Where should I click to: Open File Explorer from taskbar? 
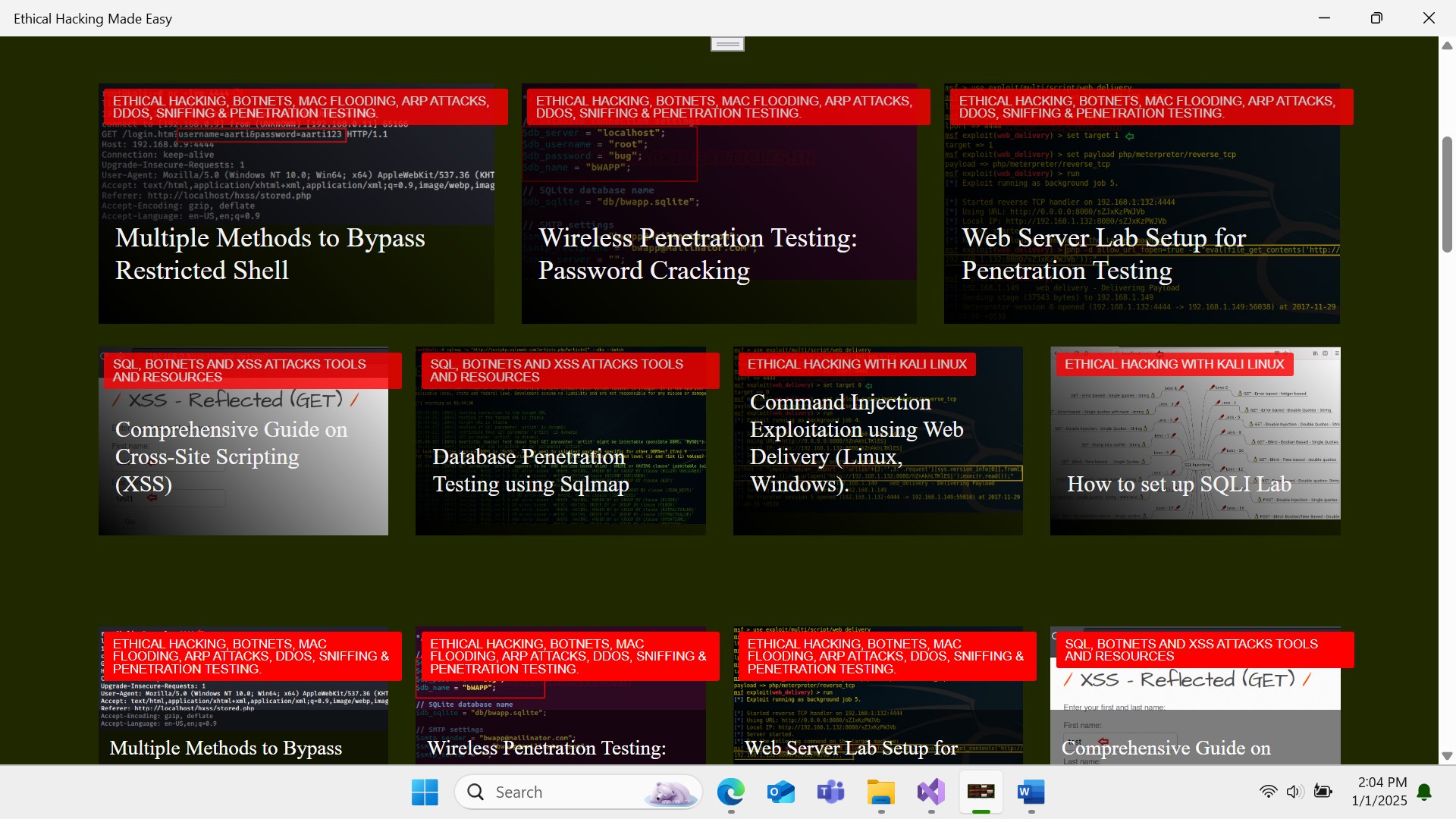click(x=880, y=792)
